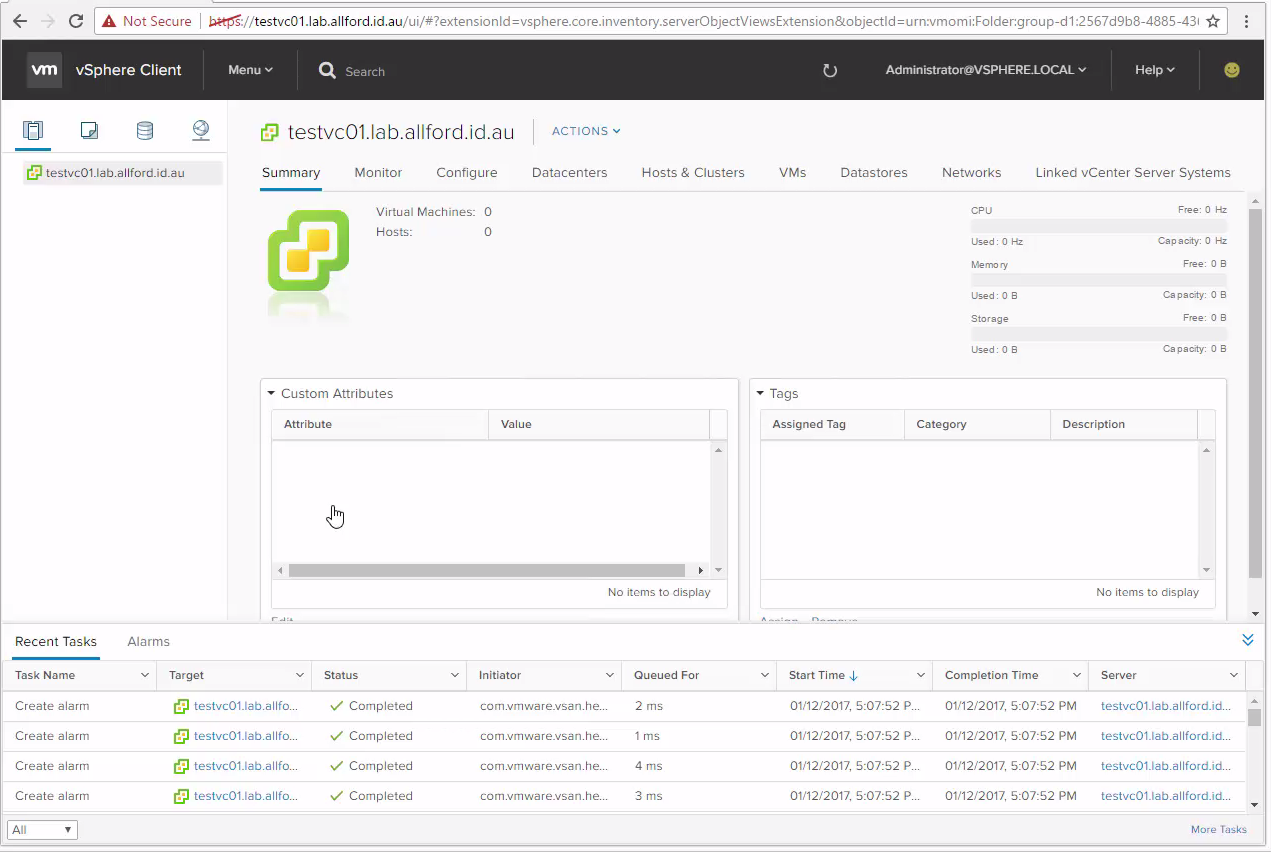Bookmark page with star icon
The width and height of the screenshot is (1271, 852).
[1213, 20]
